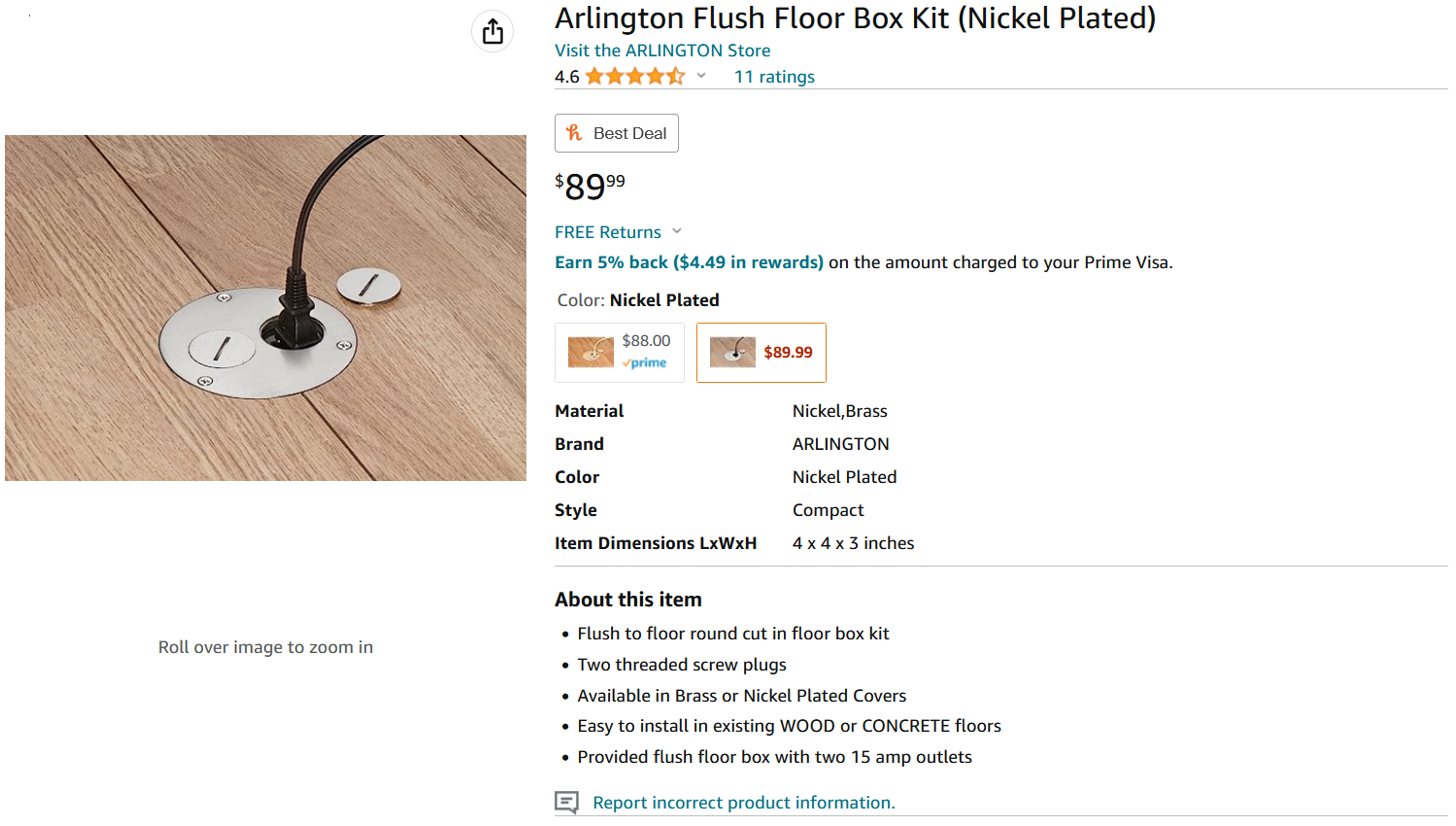Expand the rating details chevron

(701, 76)
